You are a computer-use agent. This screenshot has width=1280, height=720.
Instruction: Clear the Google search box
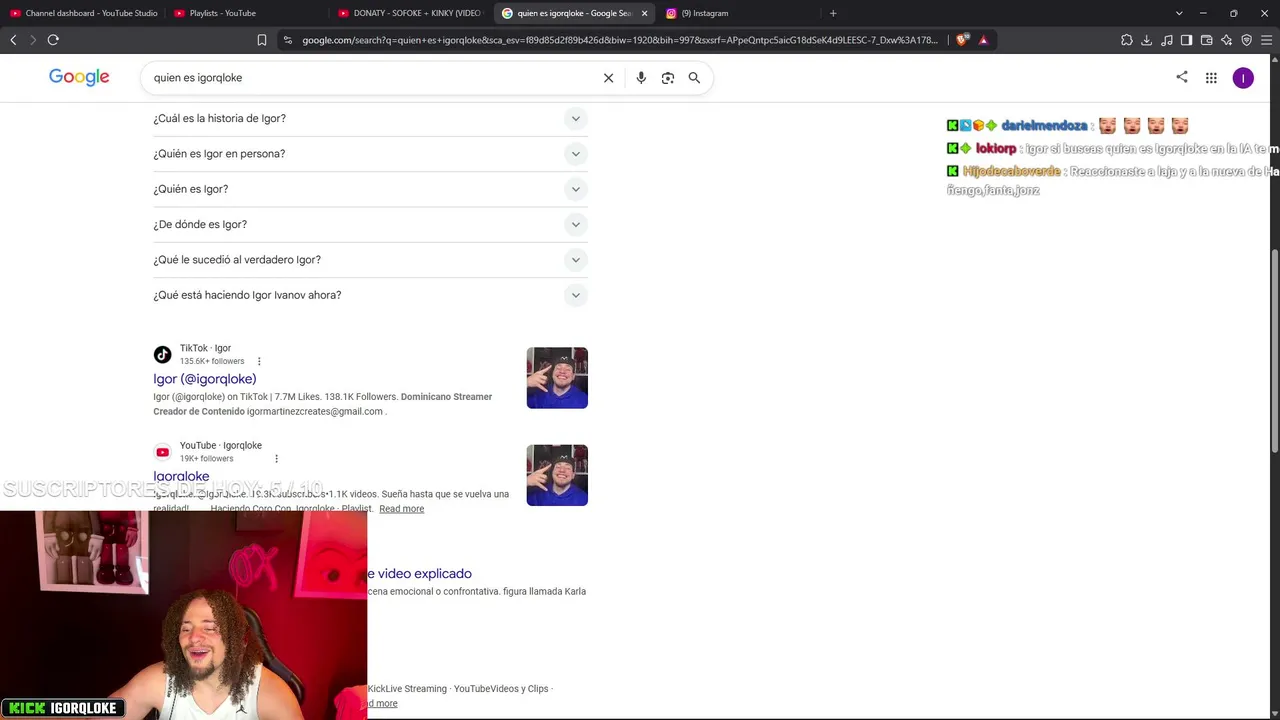pos(608,78)
